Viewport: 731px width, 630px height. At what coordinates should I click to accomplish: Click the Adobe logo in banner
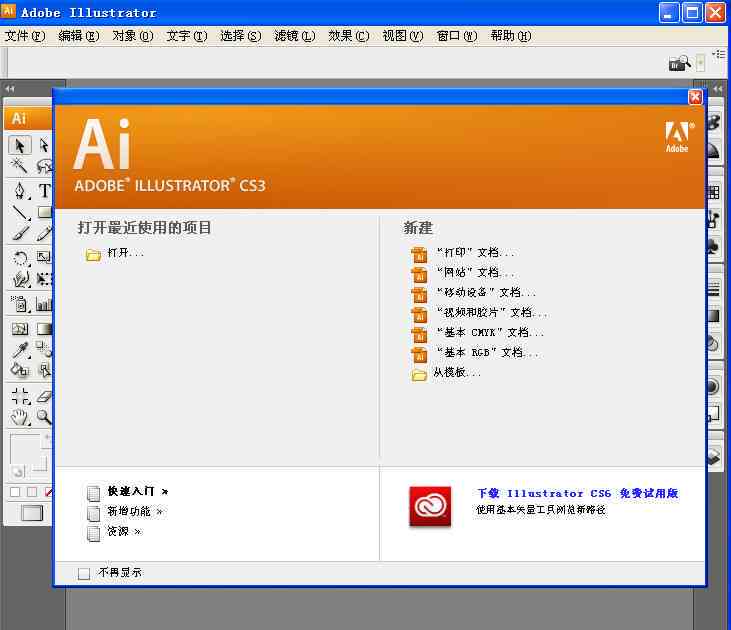677,138
